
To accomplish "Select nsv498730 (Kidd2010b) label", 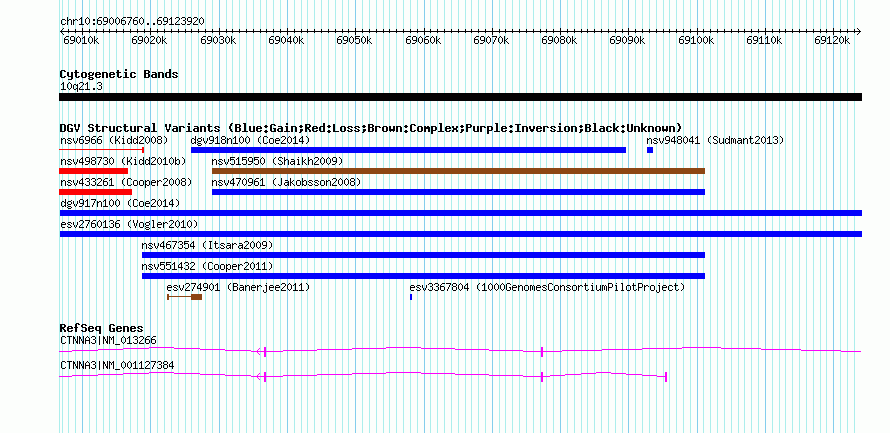I will click(123, 161).
